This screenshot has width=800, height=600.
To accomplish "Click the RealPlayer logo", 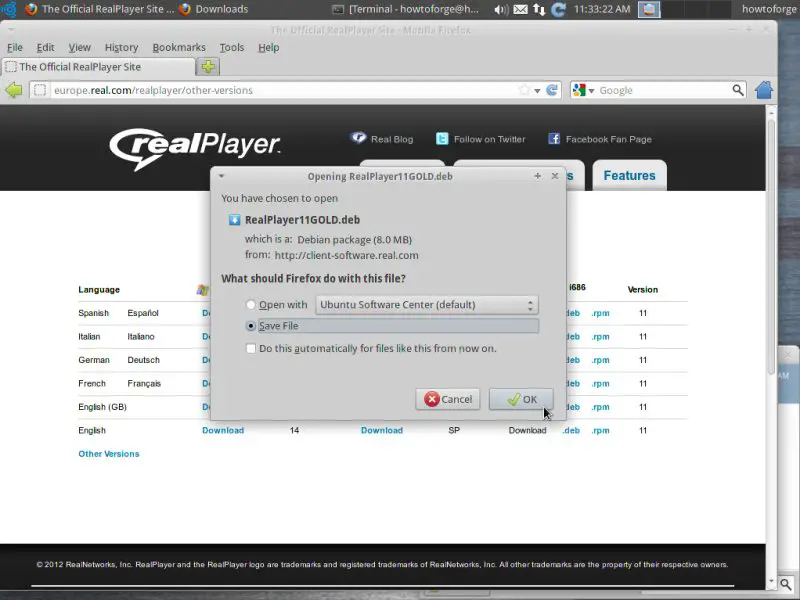I will (x=194, y=148).
